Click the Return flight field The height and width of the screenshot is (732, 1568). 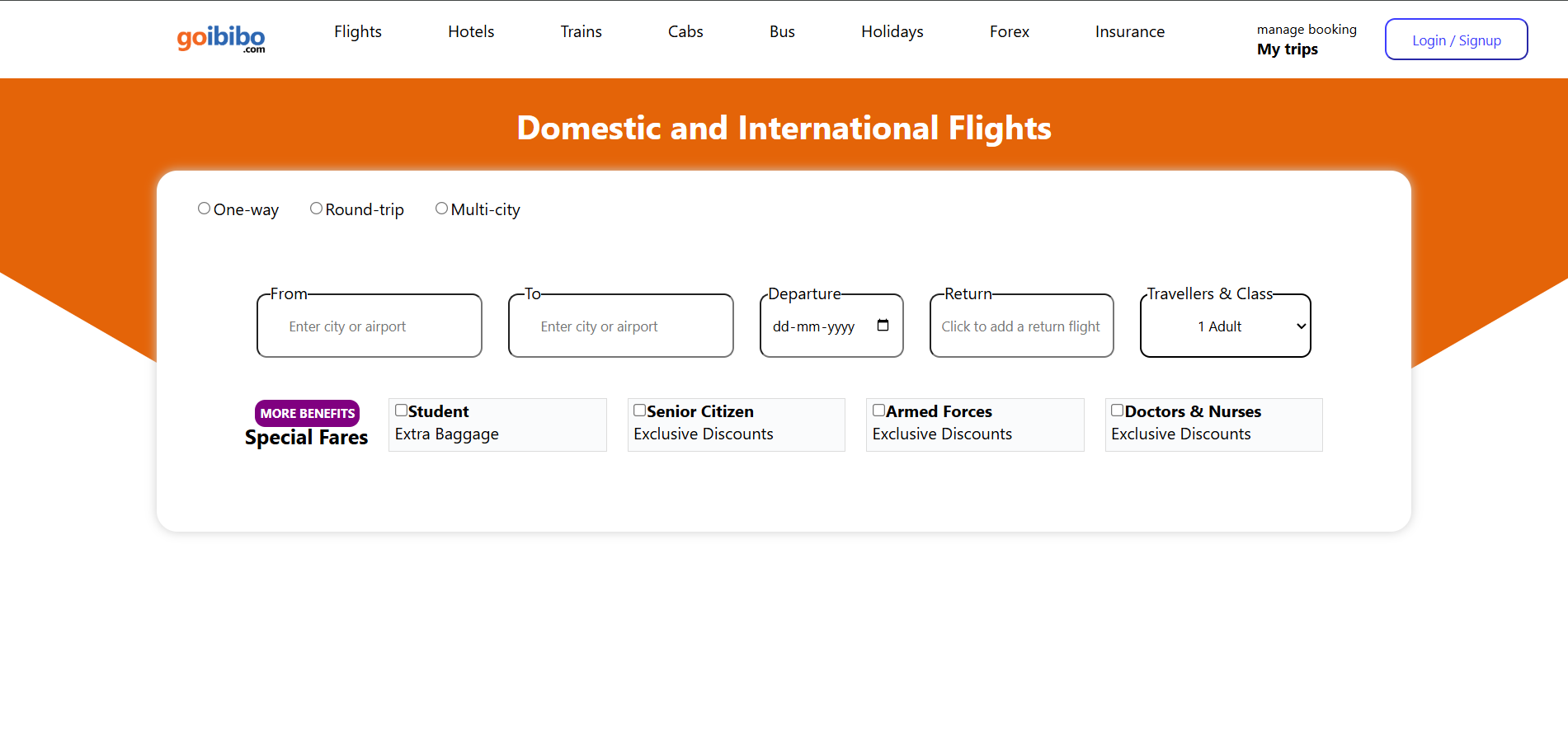[1021, 326]
